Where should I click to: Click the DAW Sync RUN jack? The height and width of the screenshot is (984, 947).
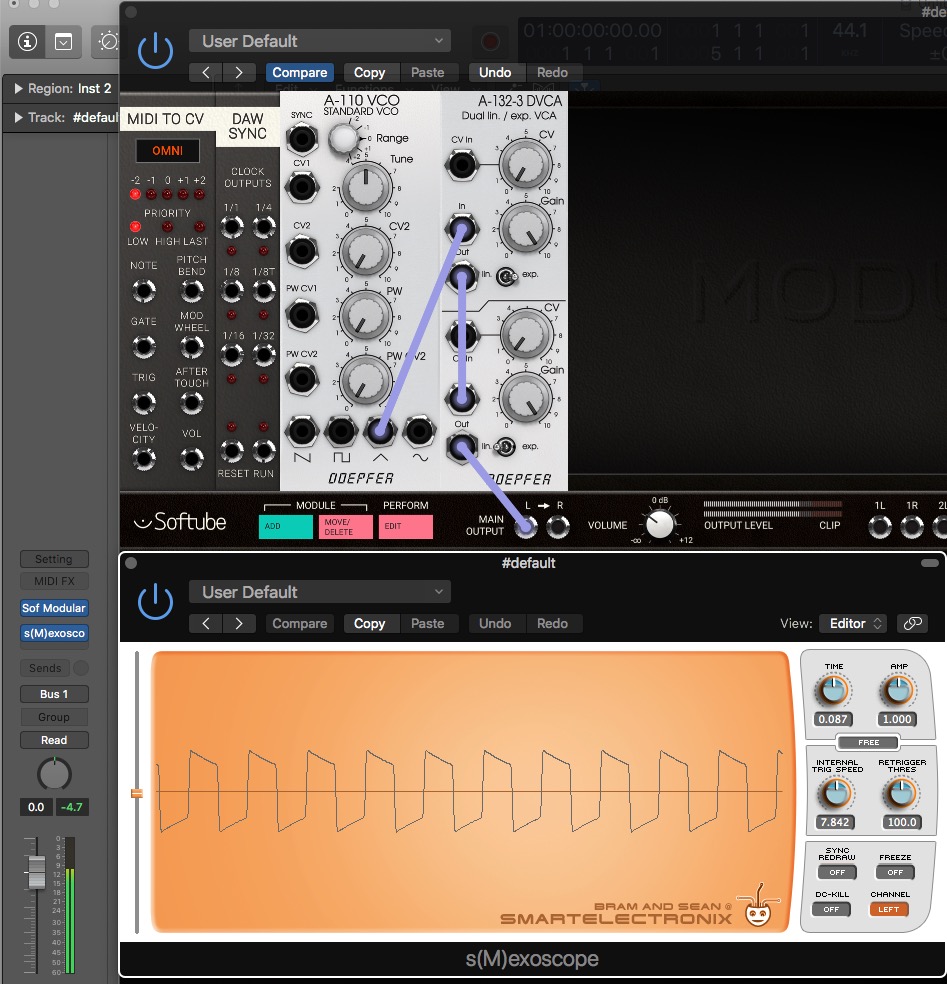point(264,451)
